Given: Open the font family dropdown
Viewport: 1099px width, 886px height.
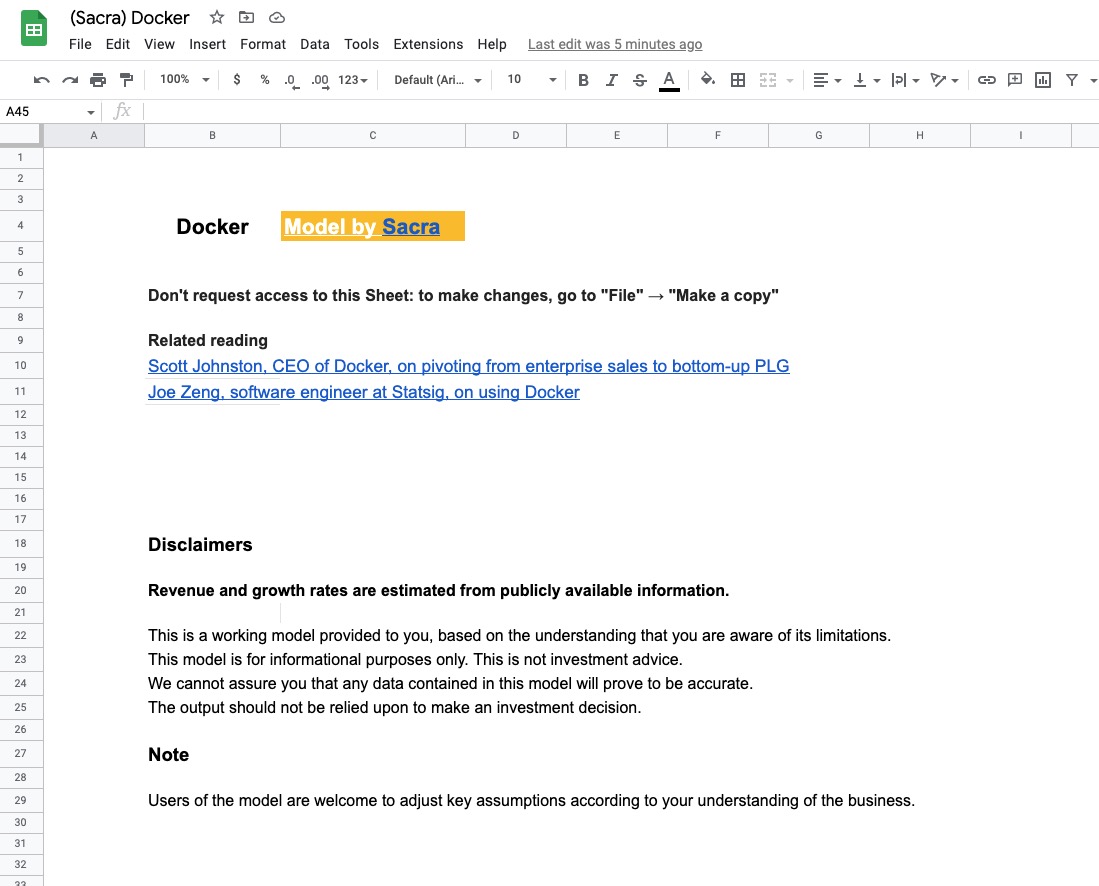Looking at the screenshot, I should tap(437, 80).
